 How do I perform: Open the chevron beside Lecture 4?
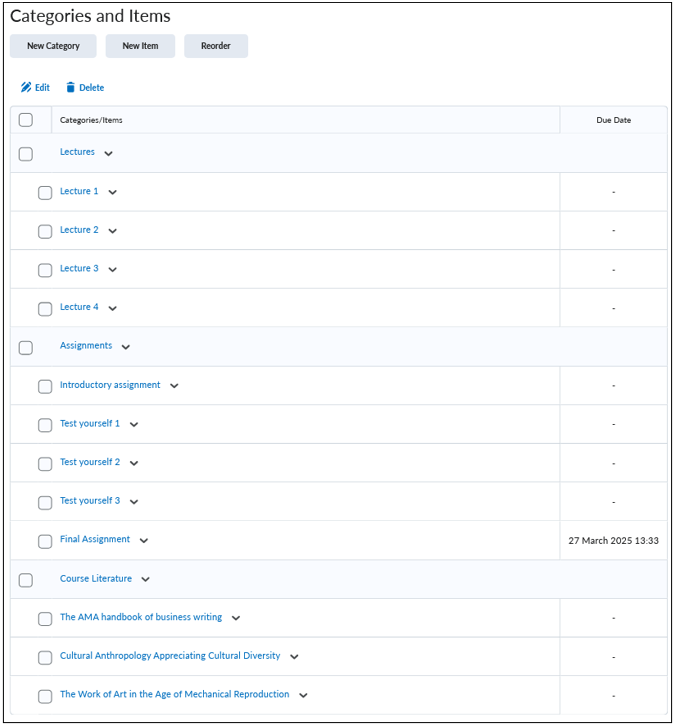point(112,308)
